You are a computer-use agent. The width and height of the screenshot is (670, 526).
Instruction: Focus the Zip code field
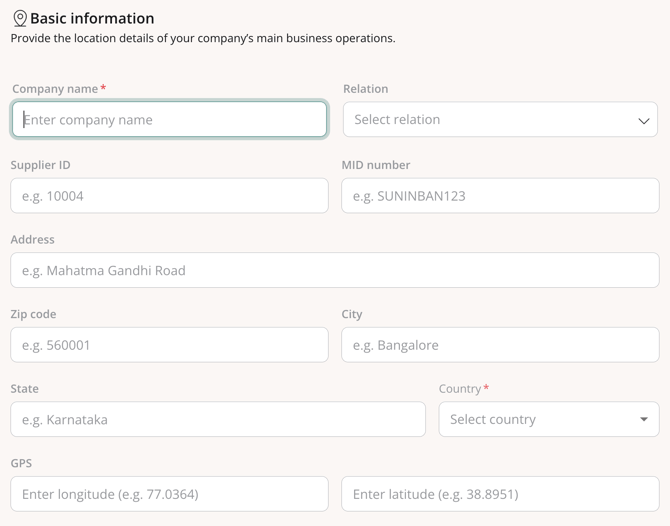(169, 345)
